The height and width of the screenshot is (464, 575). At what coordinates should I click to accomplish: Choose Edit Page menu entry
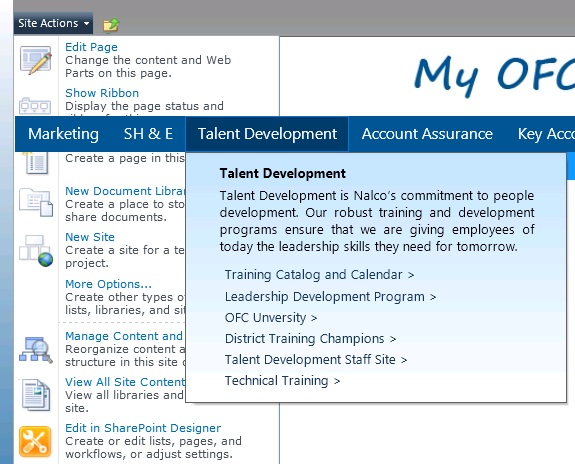[91, 47]
